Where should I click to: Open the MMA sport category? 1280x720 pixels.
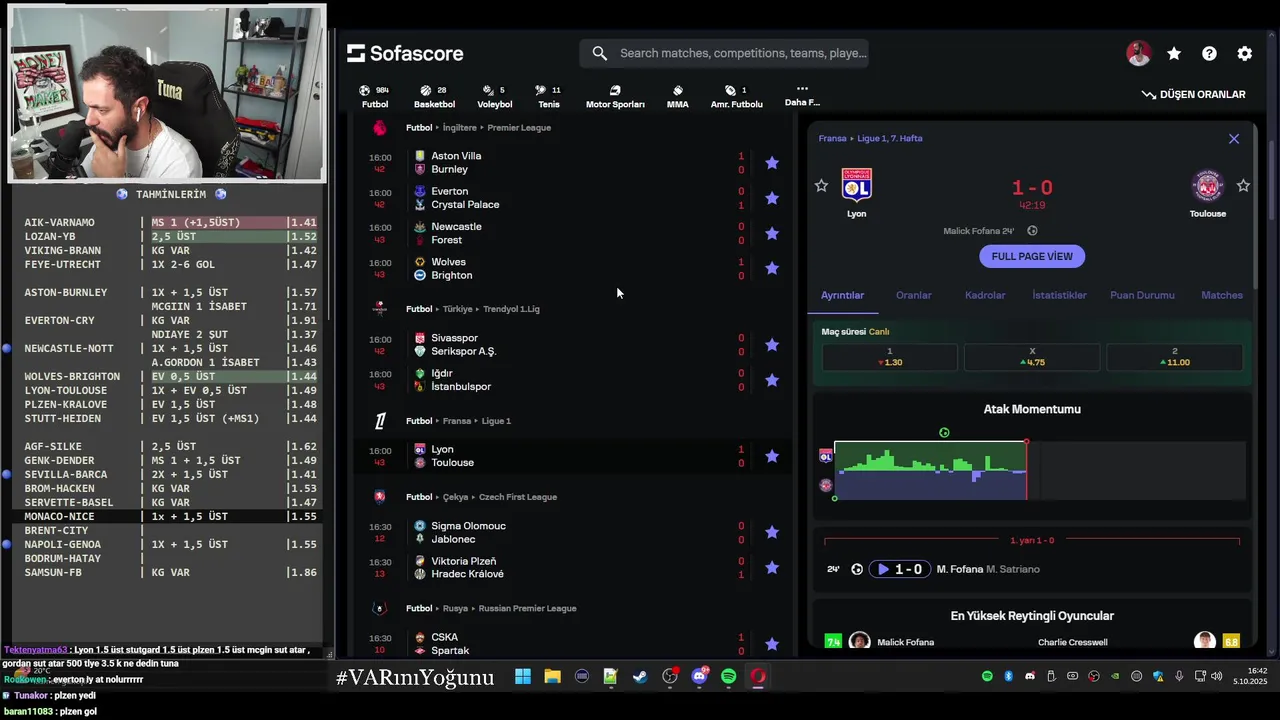pyautogui.click(x=678, y=96)
